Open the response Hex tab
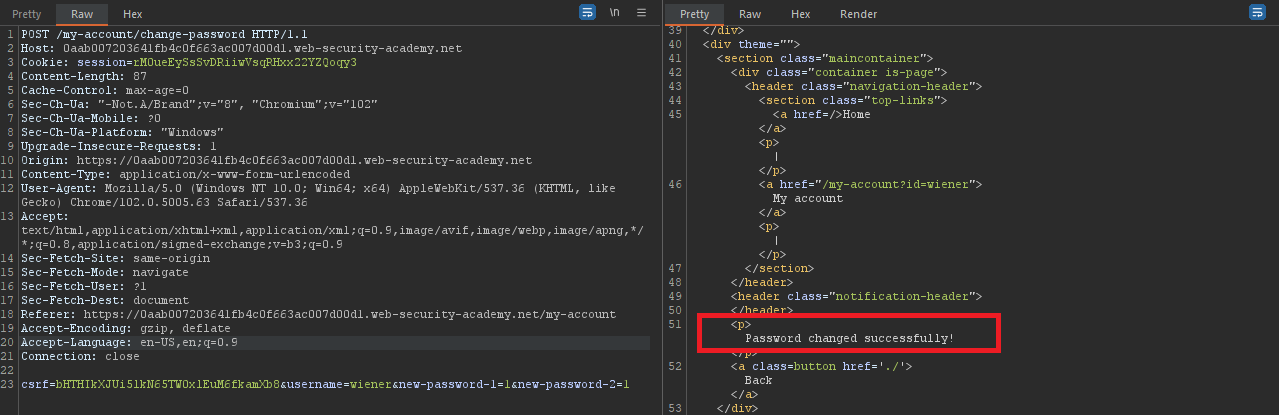Viewport: 1279px width, 415px height. click(x=801, y=14)
